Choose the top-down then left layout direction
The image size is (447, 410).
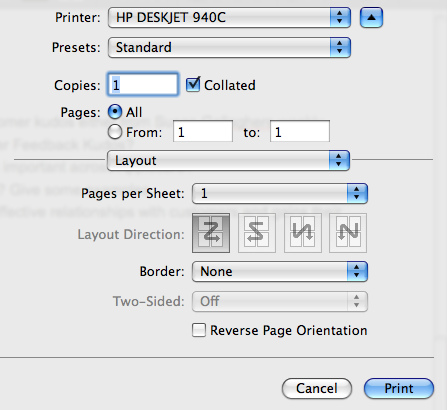(348, 233)
